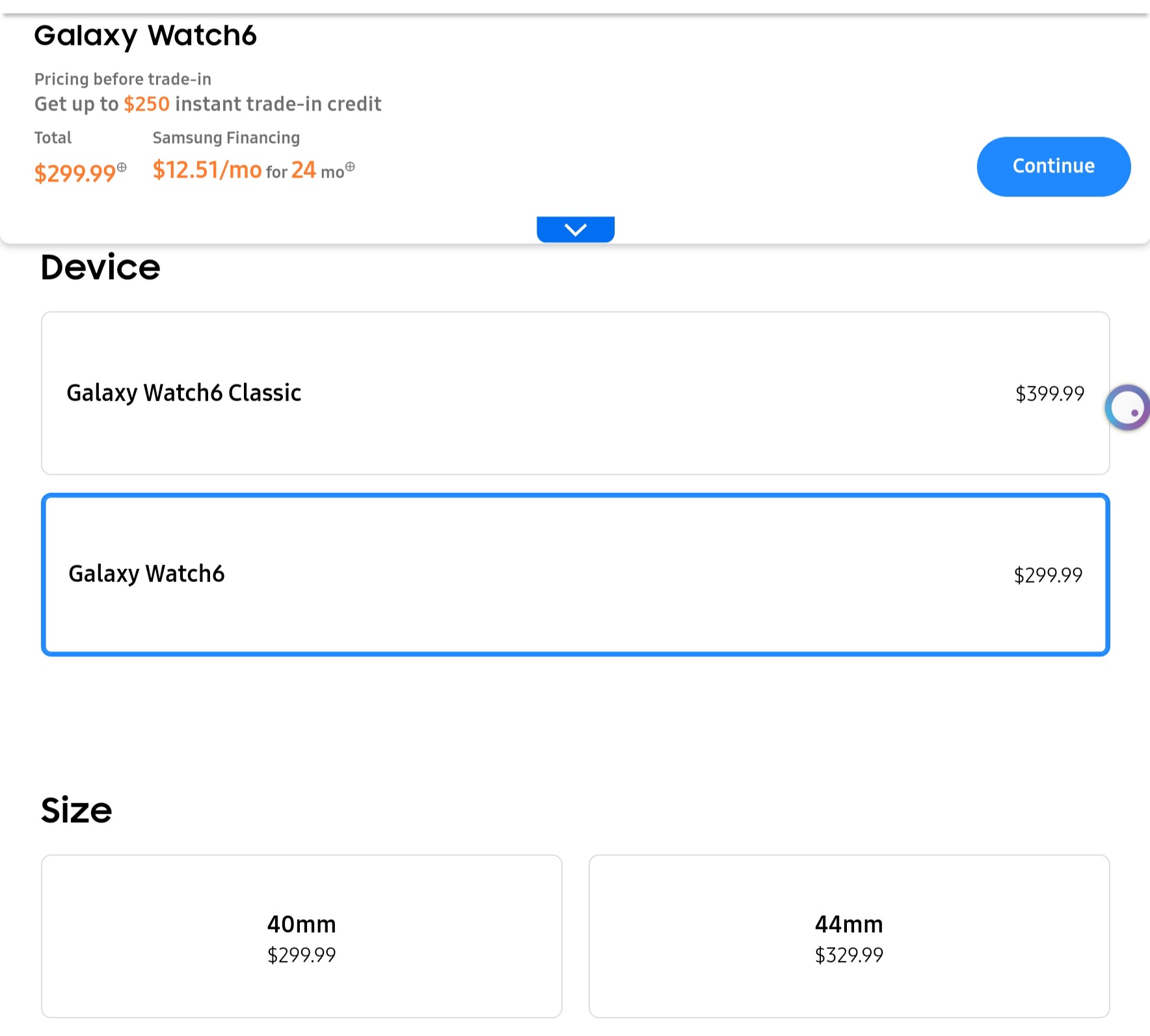Image resolution: width=1150 pixels, height=1036 pixels.
Task: Choose the Galaxy Watch6 $299.99 device card
Action: coord(575,575)
